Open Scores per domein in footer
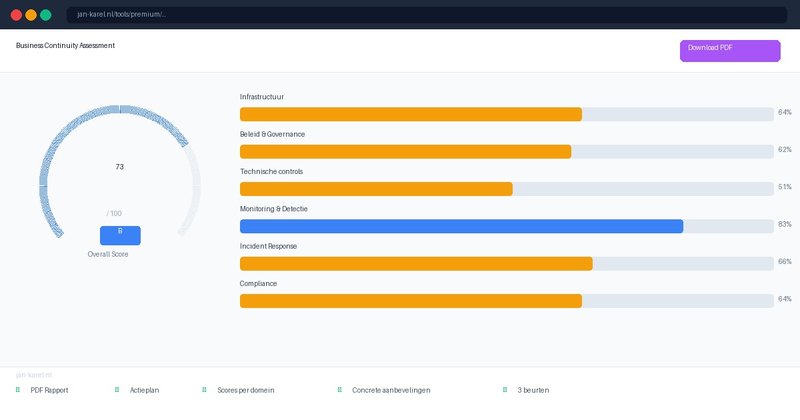 pyautogui.click(x=245, y=390)
